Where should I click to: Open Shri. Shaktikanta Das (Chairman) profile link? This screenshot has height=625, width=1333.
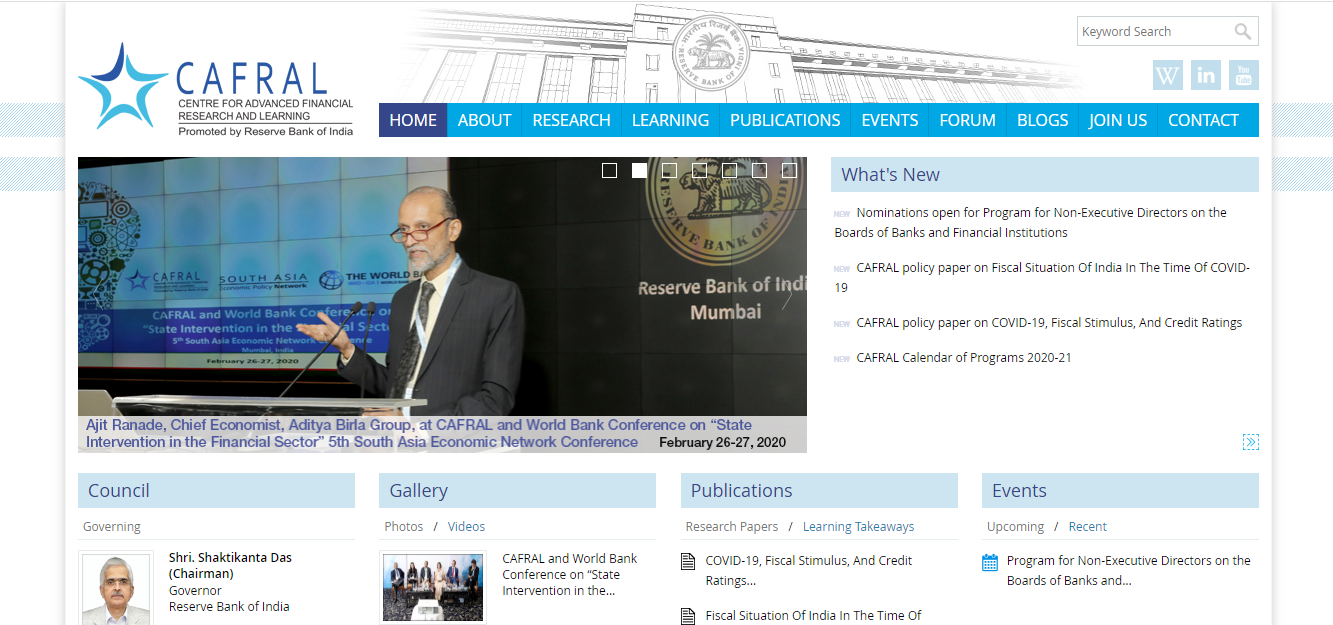[230, 565]
